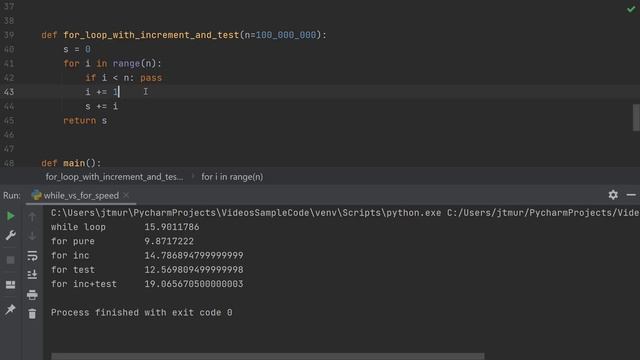Click 'for test' value 12.569809499999998
640x360 pixels.
click(194, 270)
